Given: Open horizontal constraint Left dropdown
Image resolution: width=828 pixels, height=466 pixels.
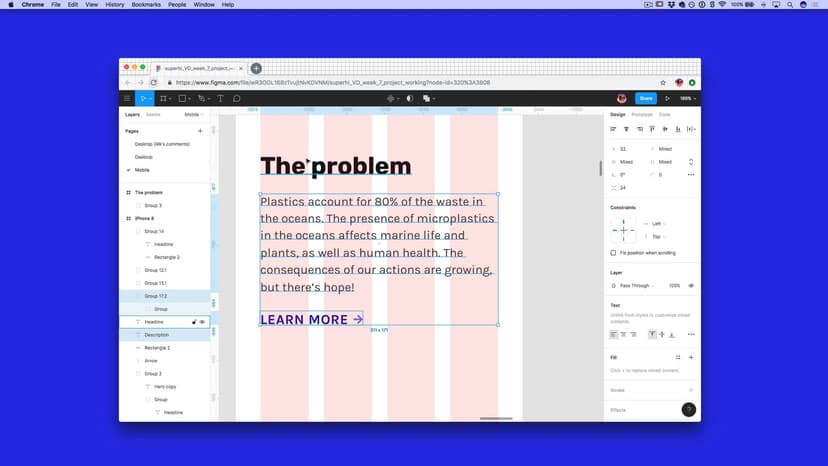Looking at the screenshot, I should click(657, 223).
